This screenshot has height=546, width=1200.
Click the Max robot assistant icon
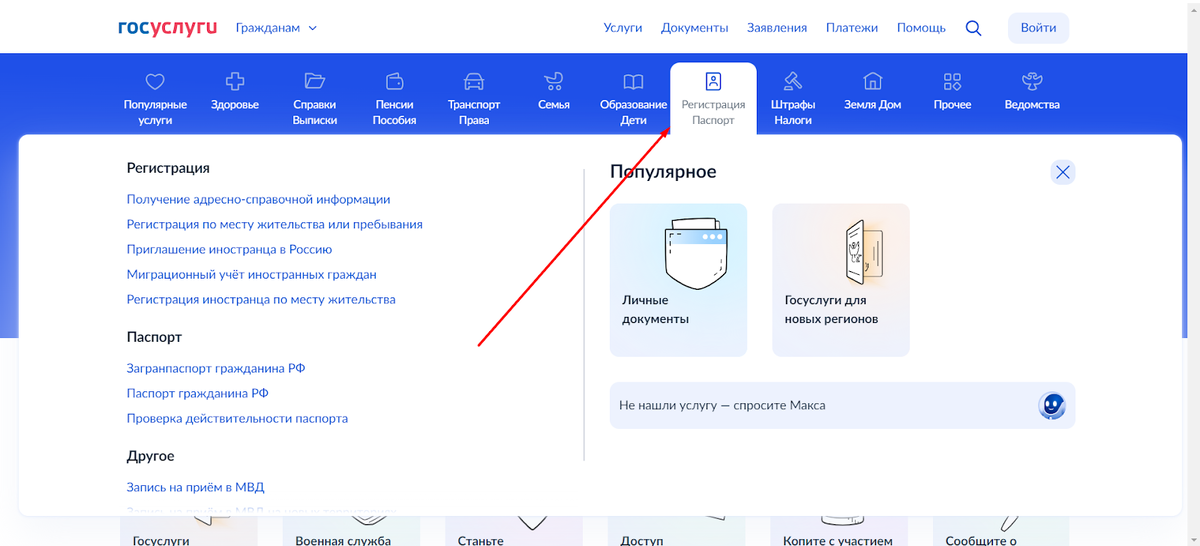click(1052, 405)
